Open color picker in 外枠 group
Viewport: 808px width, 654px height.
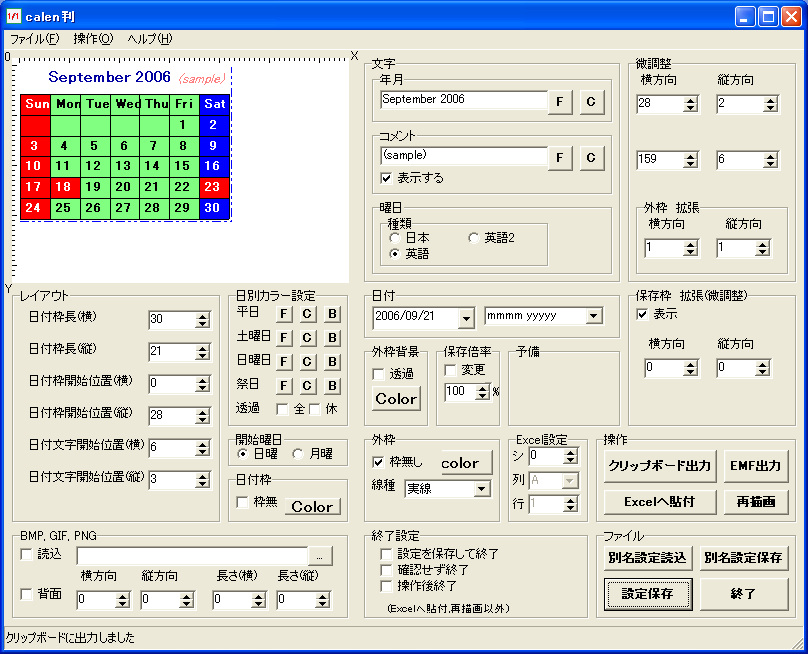(x=467, y=463)
